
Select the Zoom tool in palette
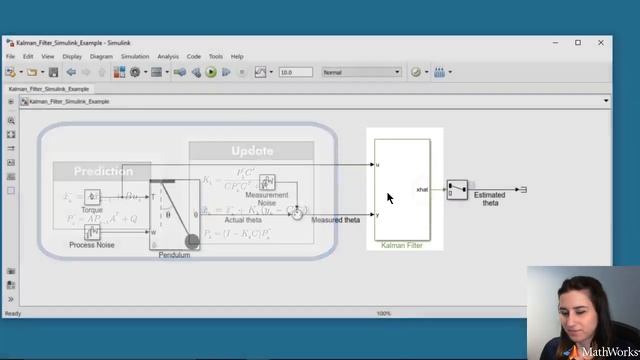(11, 121)
